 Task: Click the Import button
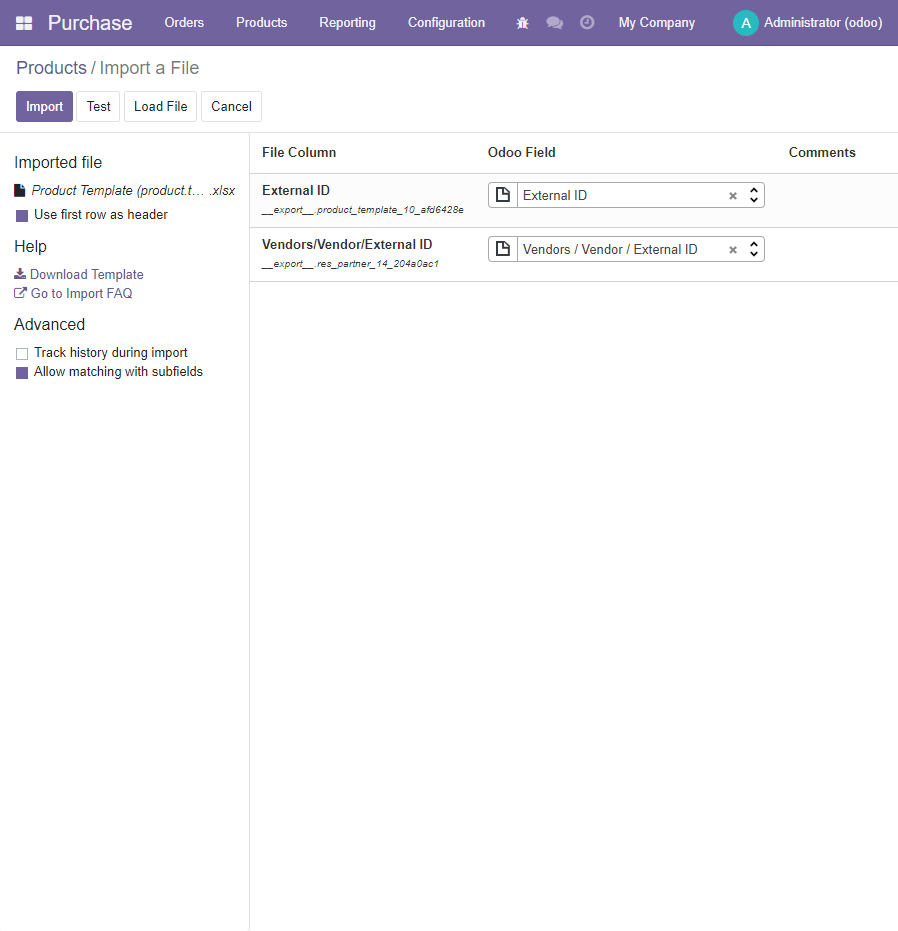click(45, 106)
